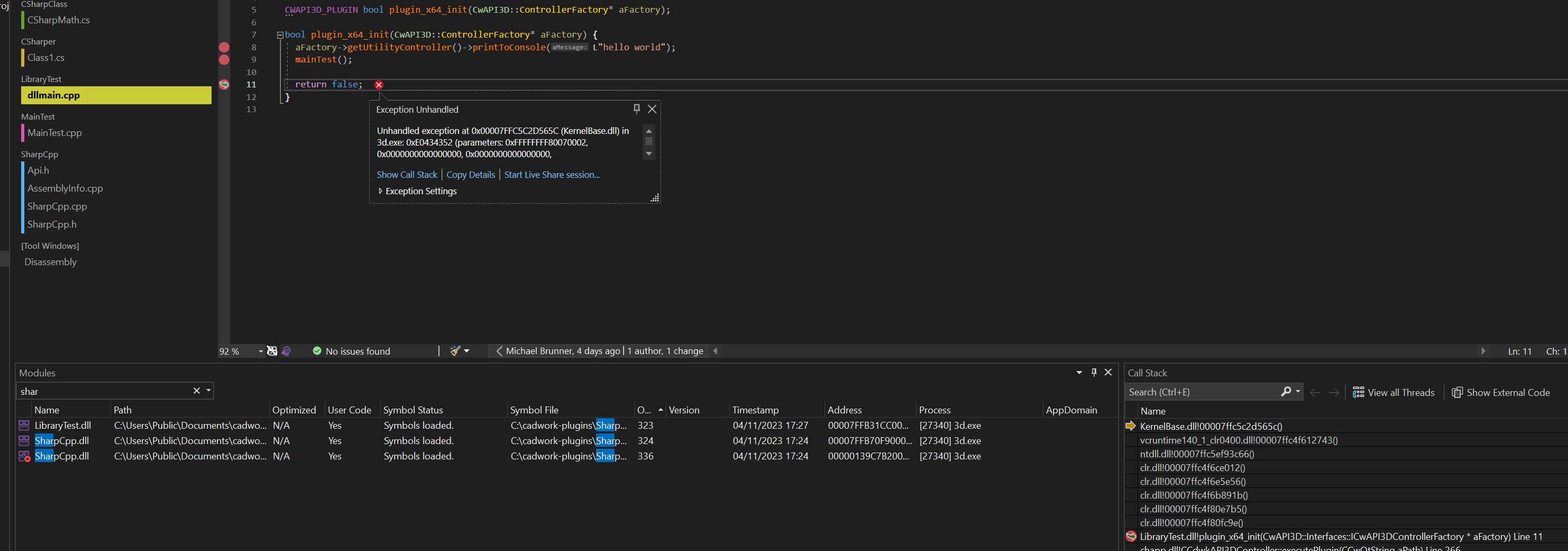Open the Call Stack search options dropdown
1568x551 pixels.
click(x=1298, y=392)
